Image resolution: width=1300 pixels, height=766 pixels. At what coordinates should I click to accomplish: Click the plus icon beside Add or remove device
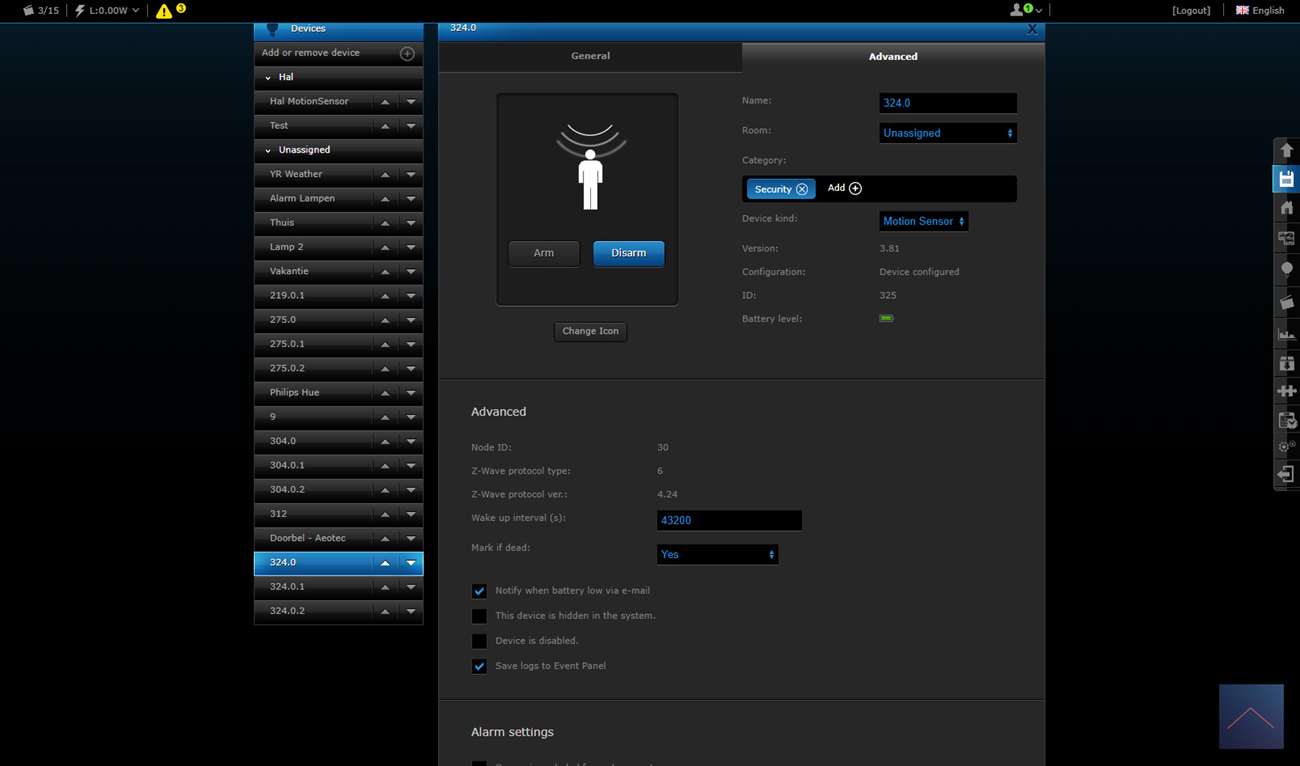click(x=407, y=53)
